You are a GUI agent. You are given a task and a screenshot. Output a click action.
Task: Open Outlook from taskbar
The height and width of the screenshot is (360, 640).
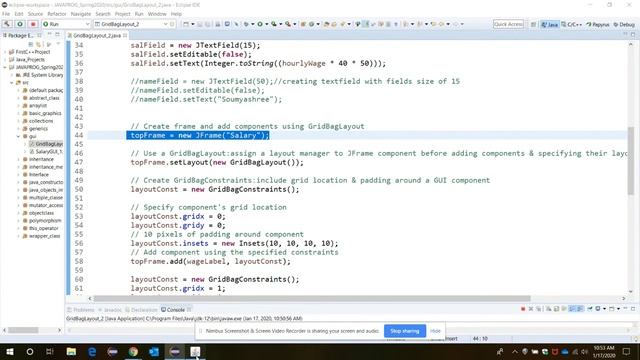(154, 351)
